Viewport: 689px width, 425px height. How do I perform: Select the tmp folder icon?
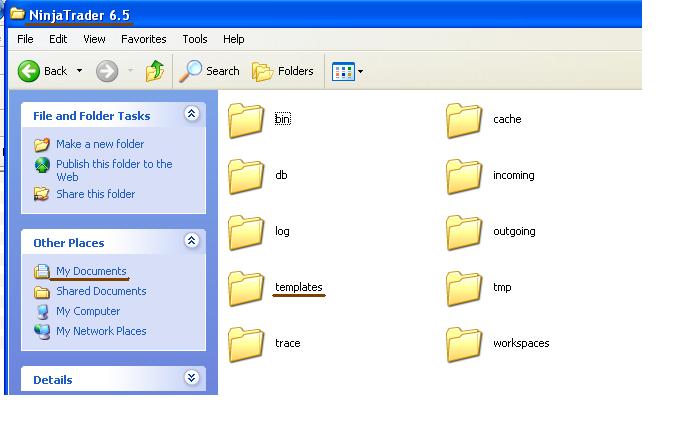[464, 288]
